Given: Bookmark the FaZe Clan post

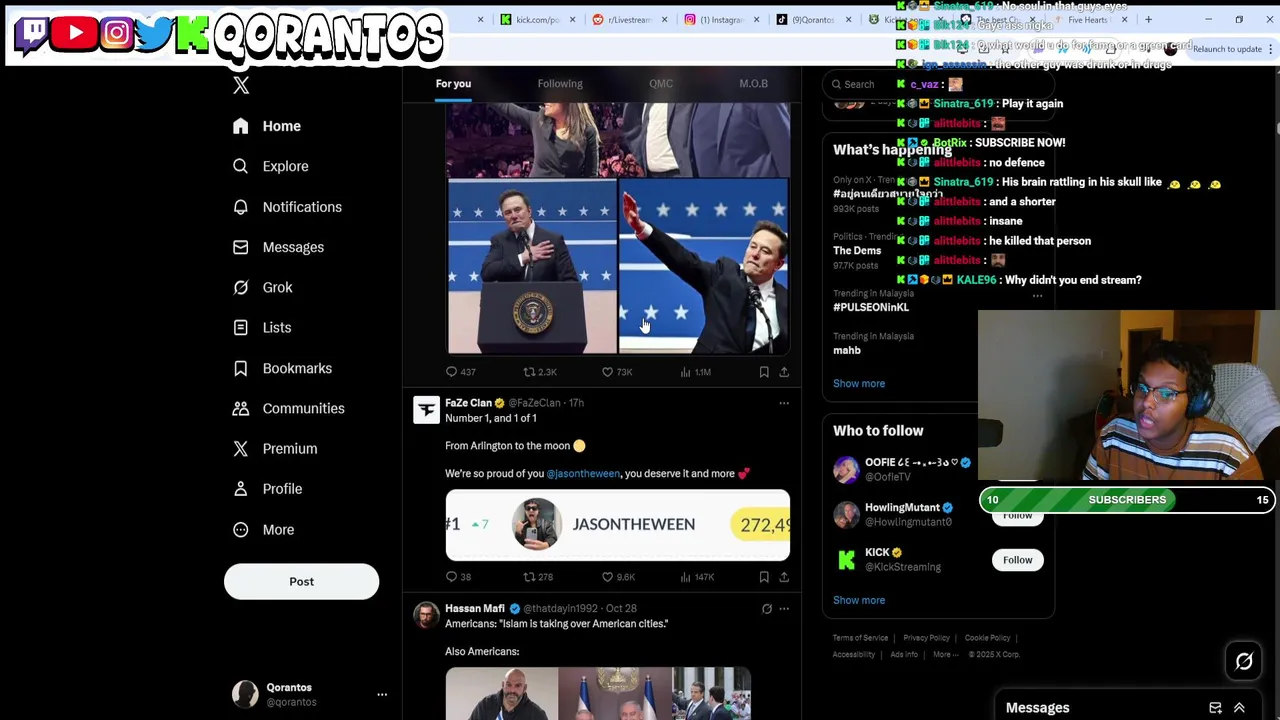Looking at the screenshot, I should click(x=764, y=577).
